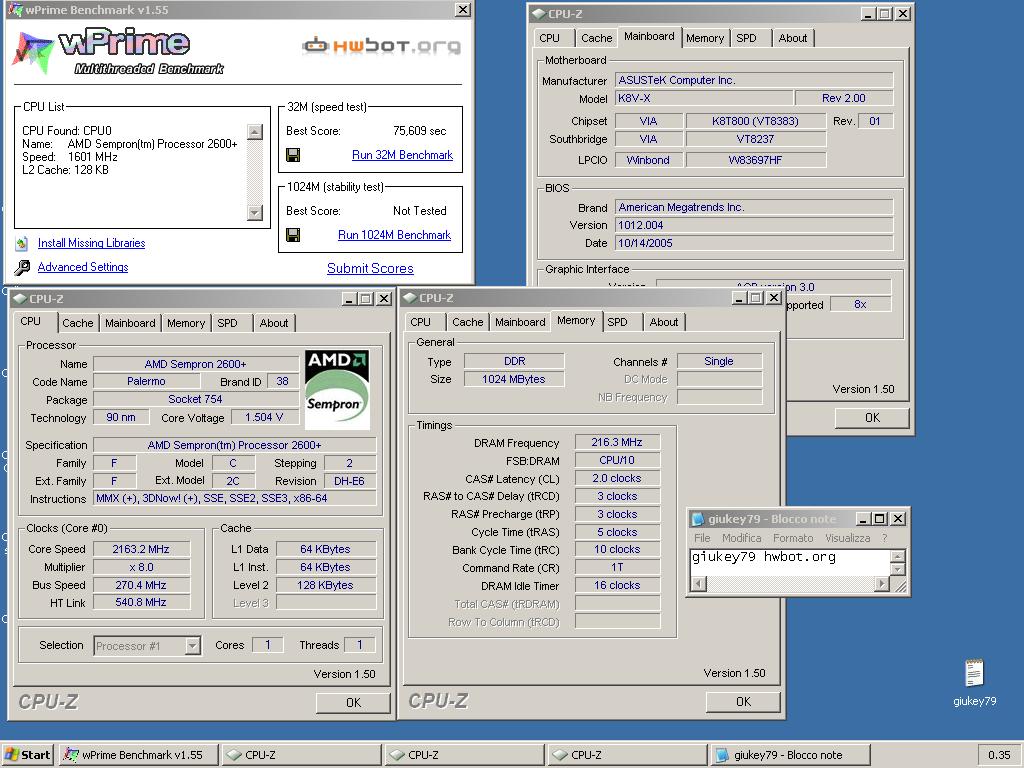
Task: Click notepad horizontal scroll right arrow
Action: 882,584
